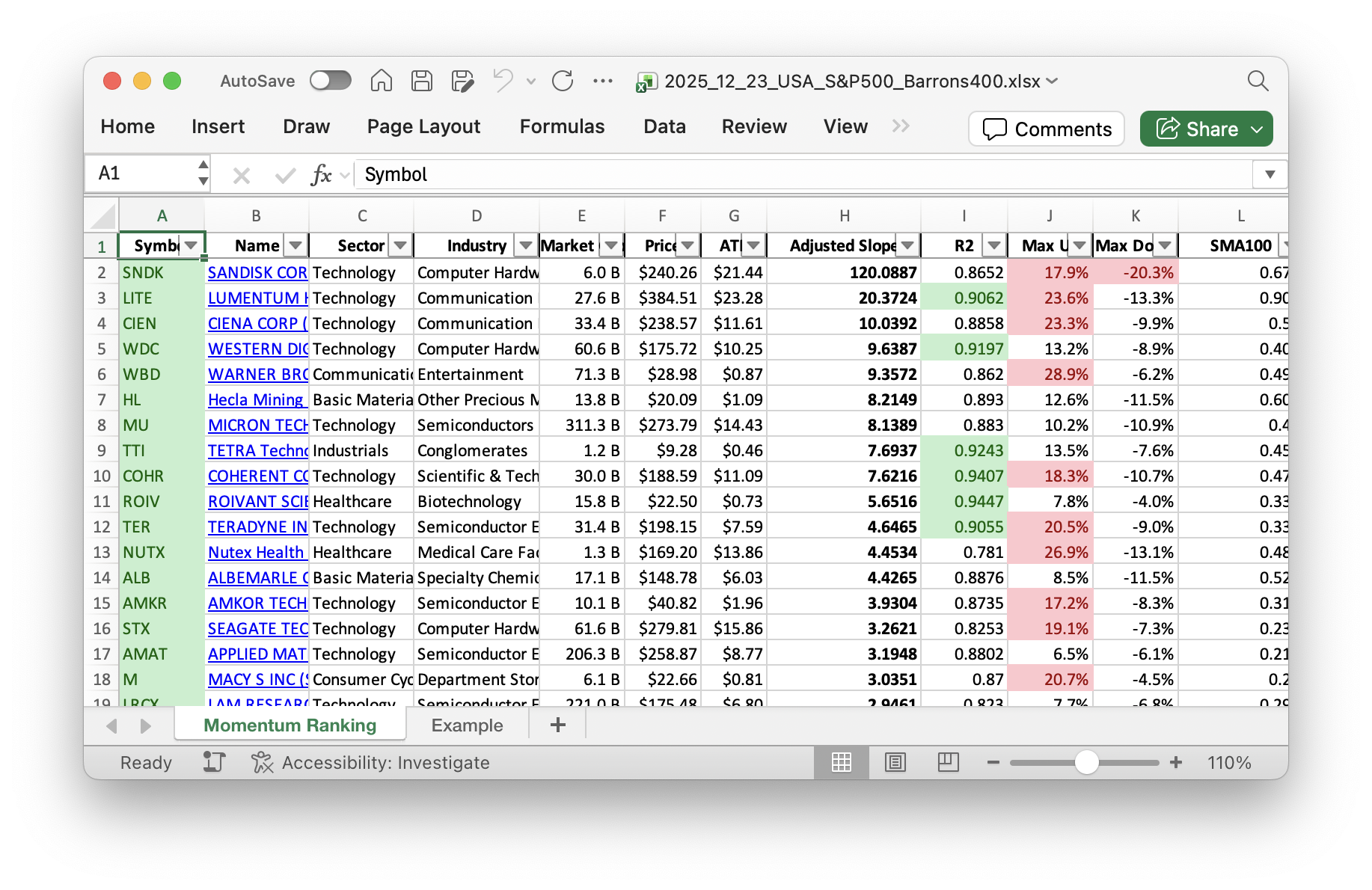Click the Undo arrow icon
Screen dimensions: 1372x890
tap(503, 81)
